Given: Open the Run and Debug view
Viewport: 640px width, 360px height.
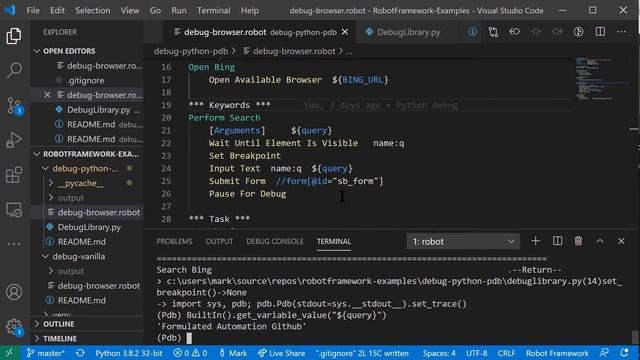Looking at the screenshot, I should (x=14, y=140).
